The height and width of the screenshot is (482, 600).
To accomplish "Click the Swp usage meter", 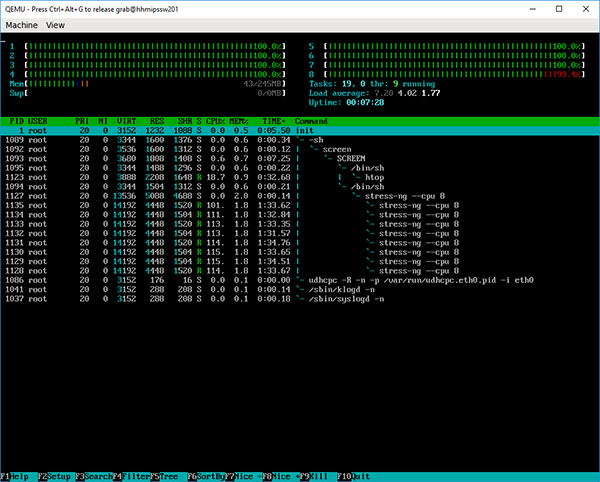I will point(148,93).
